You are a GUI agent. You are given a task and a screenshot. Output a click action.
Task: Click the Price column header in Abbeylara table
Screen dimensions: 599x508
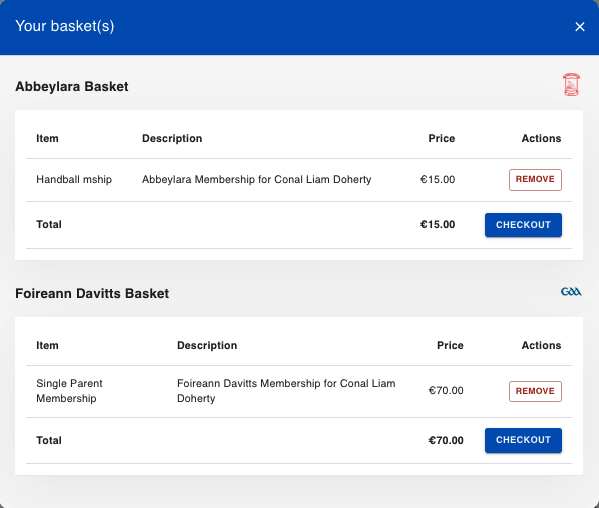(442, 138)
